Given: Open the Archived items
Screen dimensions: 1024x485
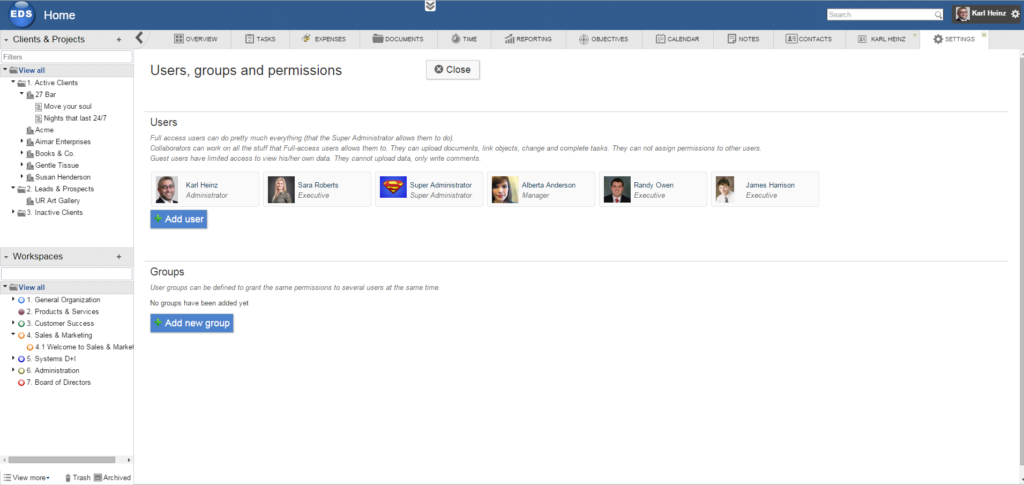Looking at the screenshot, I should point(112,478).
